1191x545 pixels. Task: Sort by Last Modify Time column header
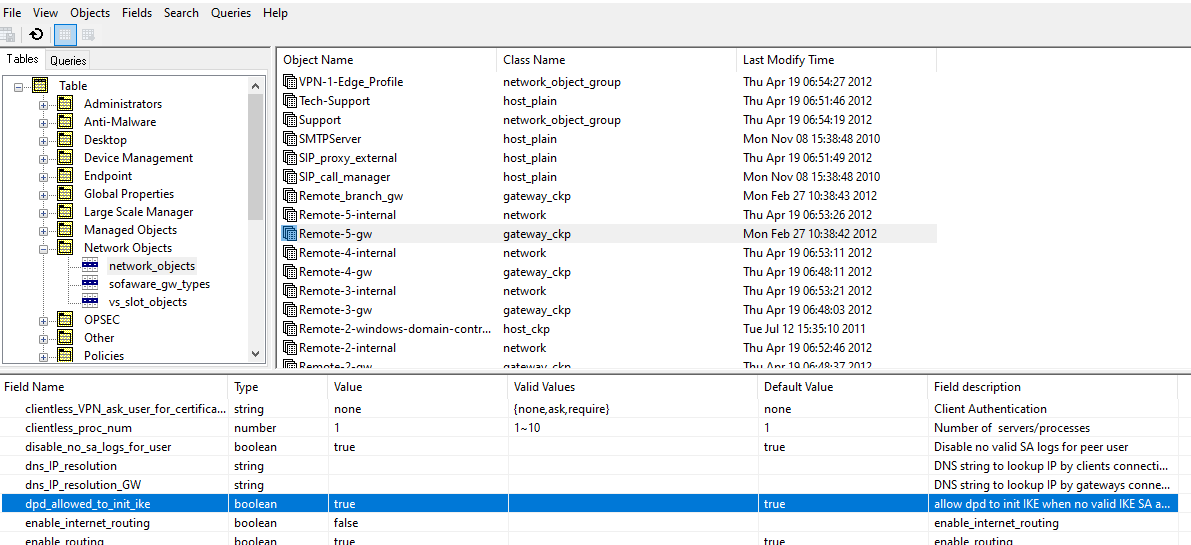[788, 60]
